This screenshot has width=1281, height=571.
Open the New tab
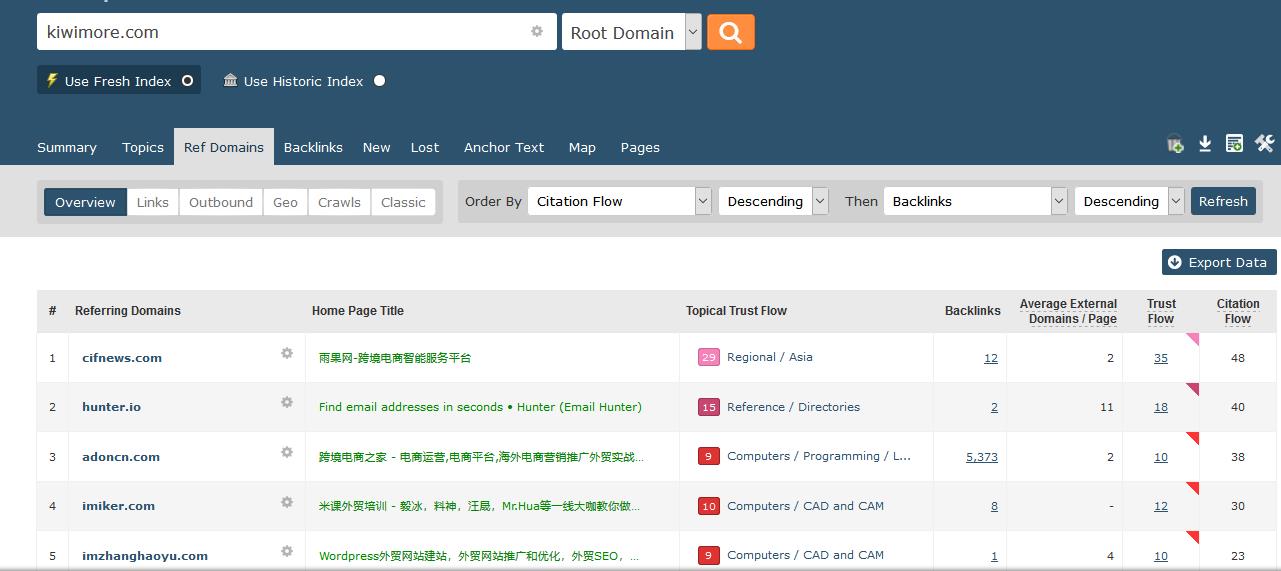[x=376, y=147]
